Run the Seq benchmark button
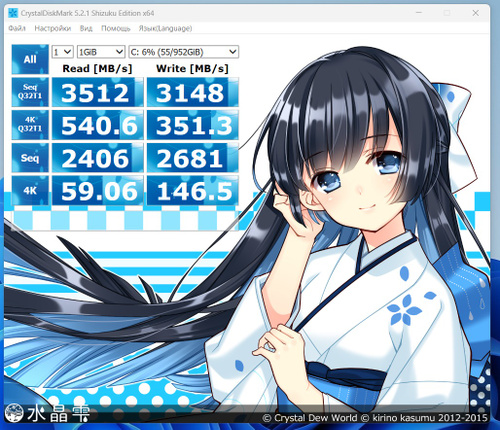The width and height of the screenshot is (500, 430). [30, 158]
